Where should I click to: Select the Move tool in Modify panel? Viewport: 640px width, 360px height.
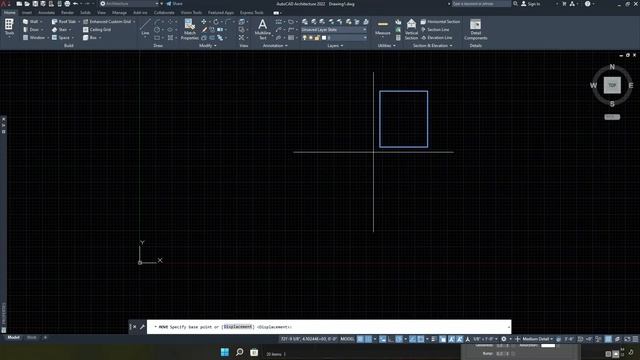(204, 22)
